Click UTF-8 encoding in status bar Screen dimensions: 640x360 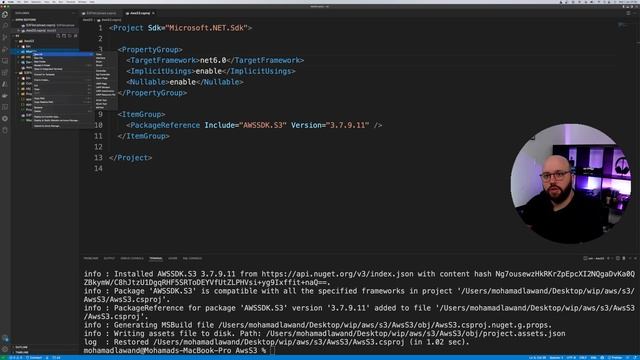[x=571, y=358]
